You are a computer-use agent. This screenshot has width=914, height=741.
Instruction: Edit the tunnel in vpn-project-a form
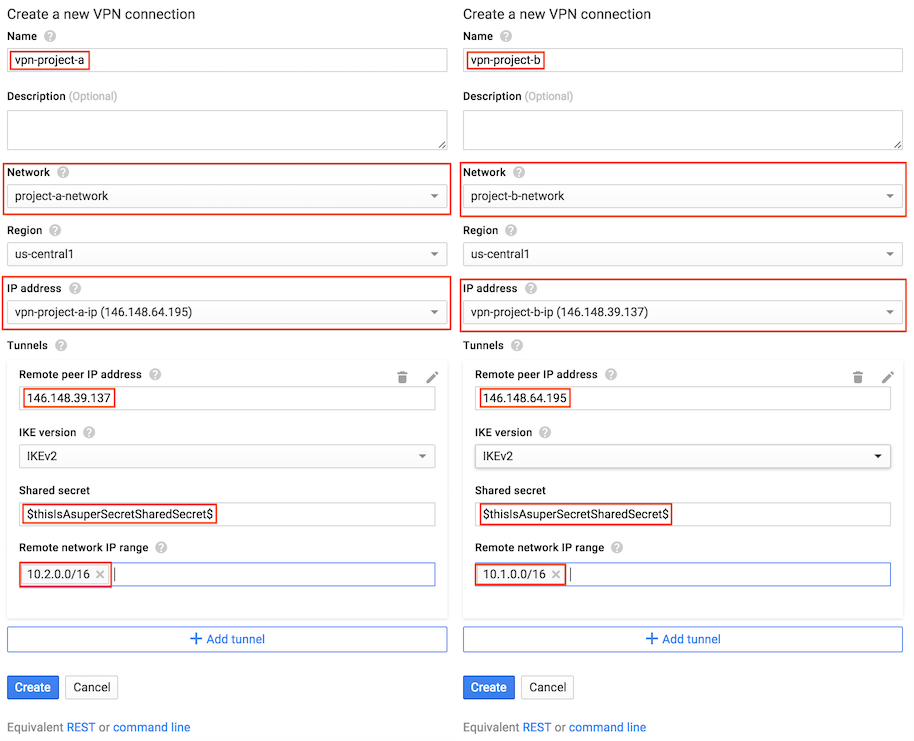[432, 377]
